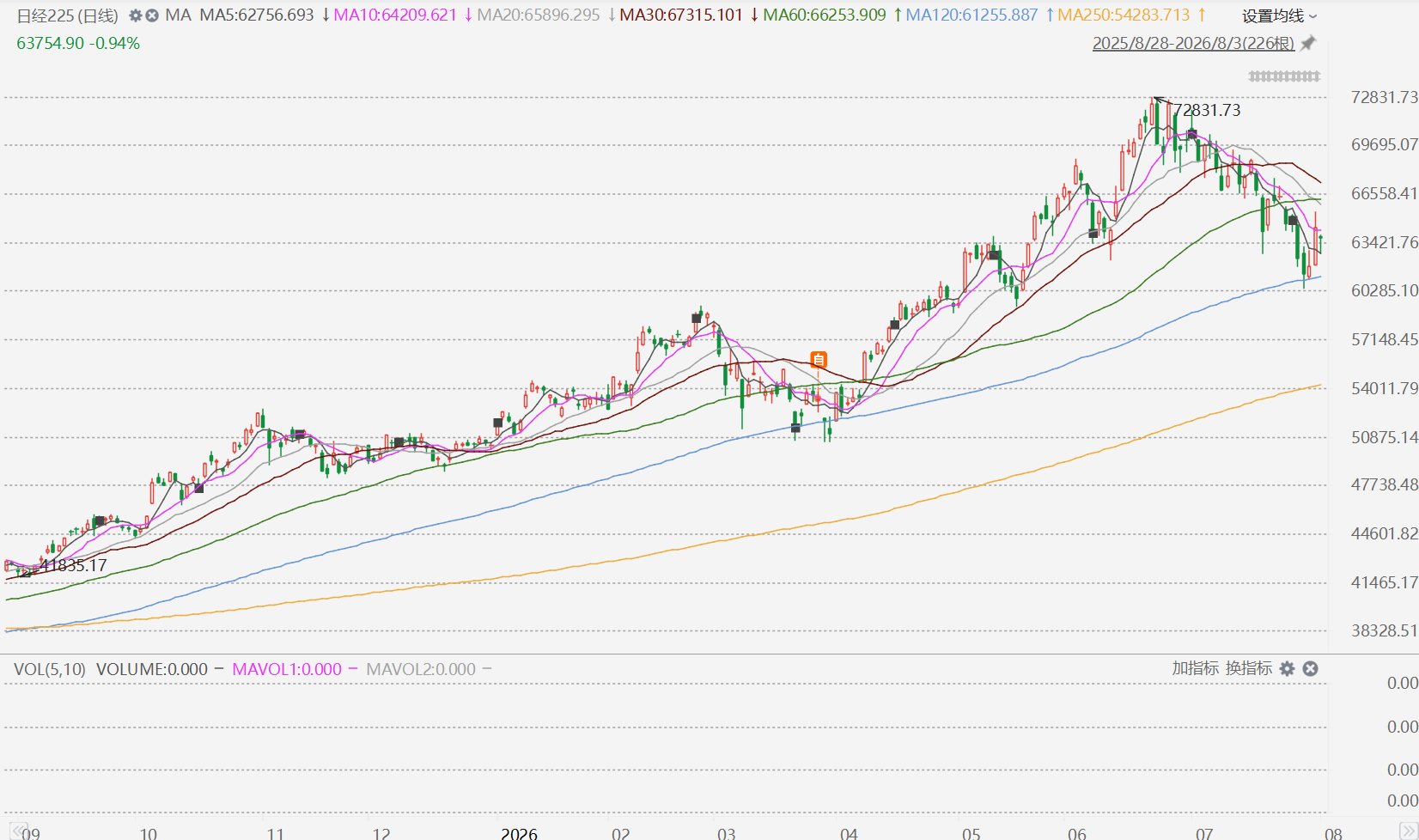Click the 换指标 button
The width and height of the screenshot is (1419, 840).
(x=1249, y=668)
